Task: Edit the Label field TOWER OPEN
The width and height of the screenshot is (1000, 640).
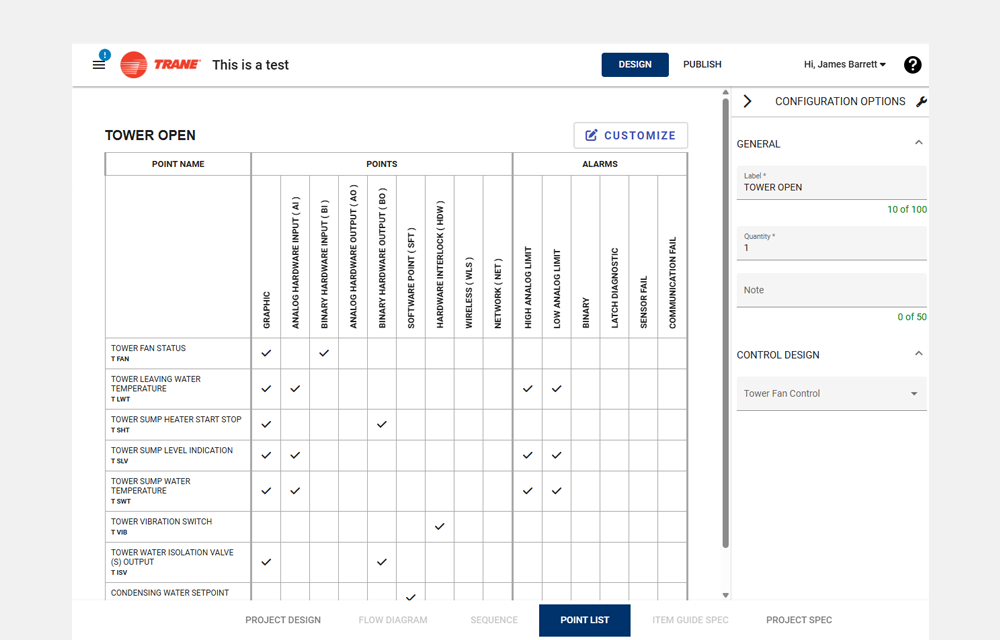Action: [832, 182]
